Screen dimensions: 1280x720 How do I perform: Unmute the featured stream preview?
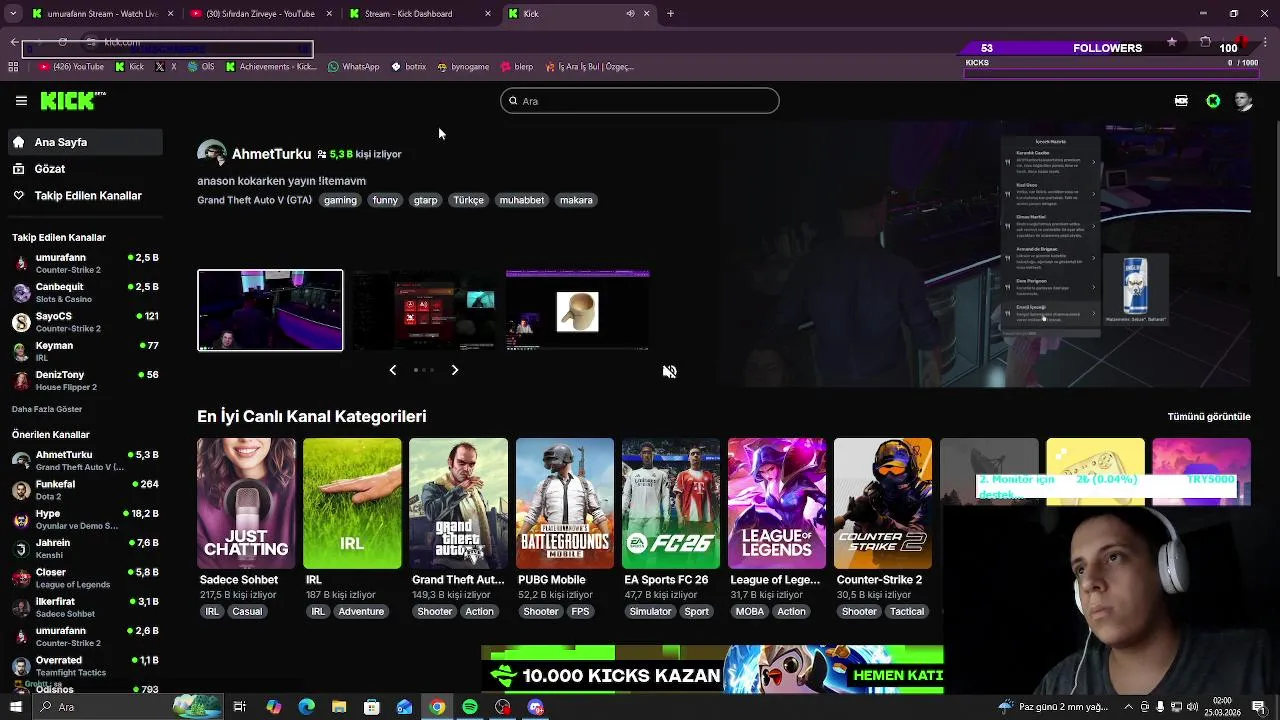(670, 371)
